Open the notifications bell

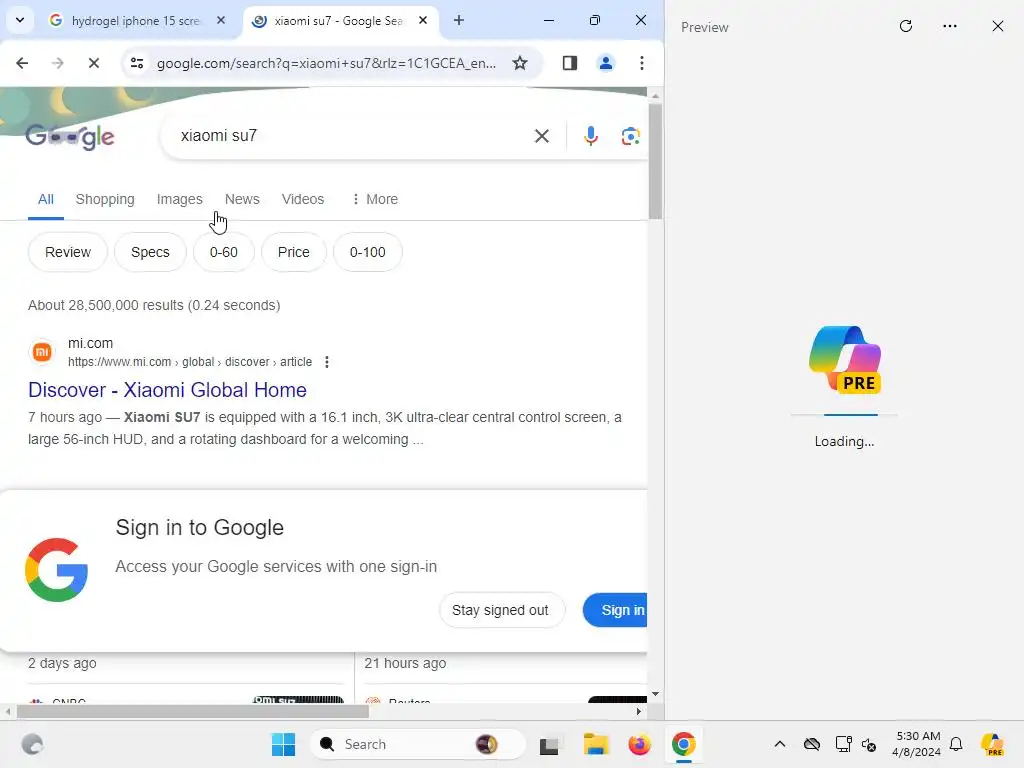(x=956, y=744)
